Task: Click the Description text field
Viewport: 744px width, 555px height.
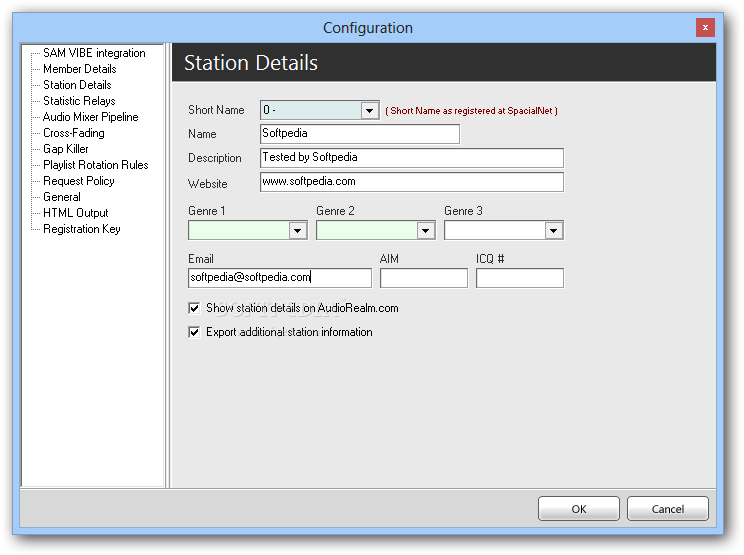Action: [412, 158]
